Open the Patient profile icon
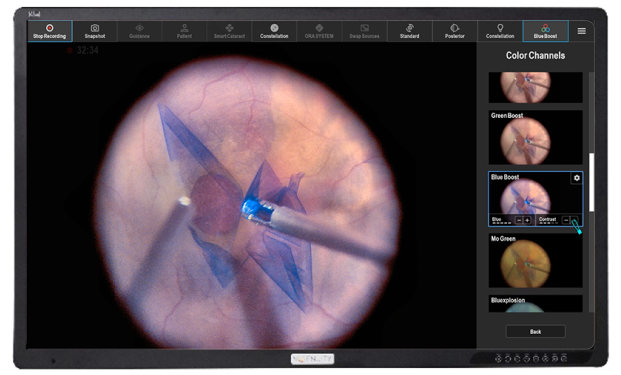The width and height of the screenshot is (621, 375). (184, 31)
